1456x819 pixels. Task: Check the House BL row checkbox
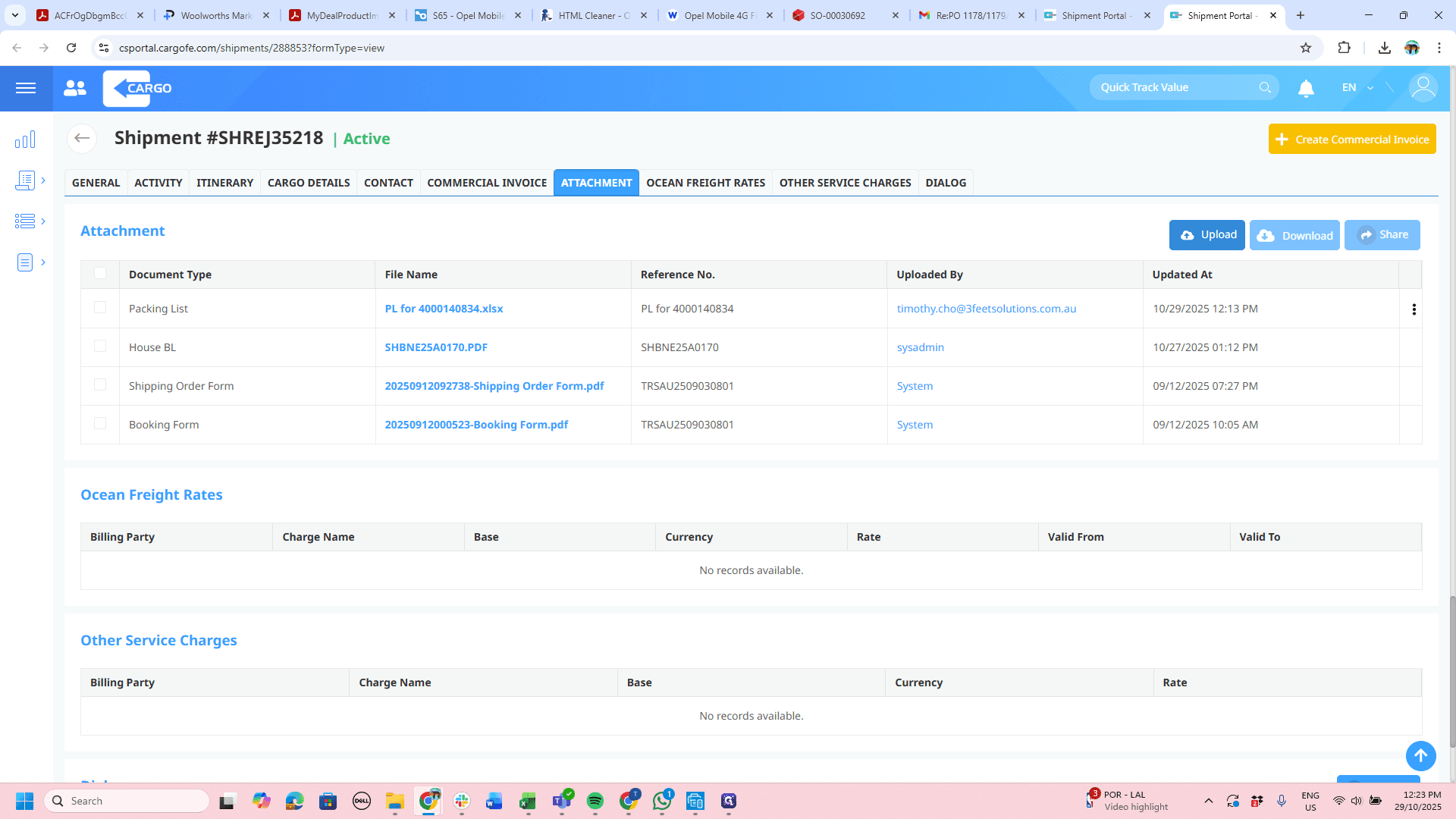(100, 346)
